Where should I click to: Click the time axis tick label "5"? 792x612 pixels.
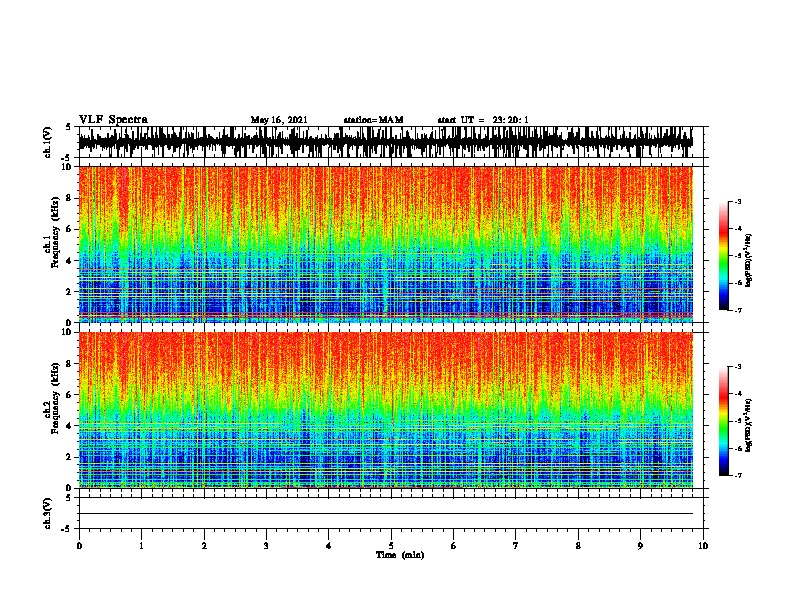[391, 546]
